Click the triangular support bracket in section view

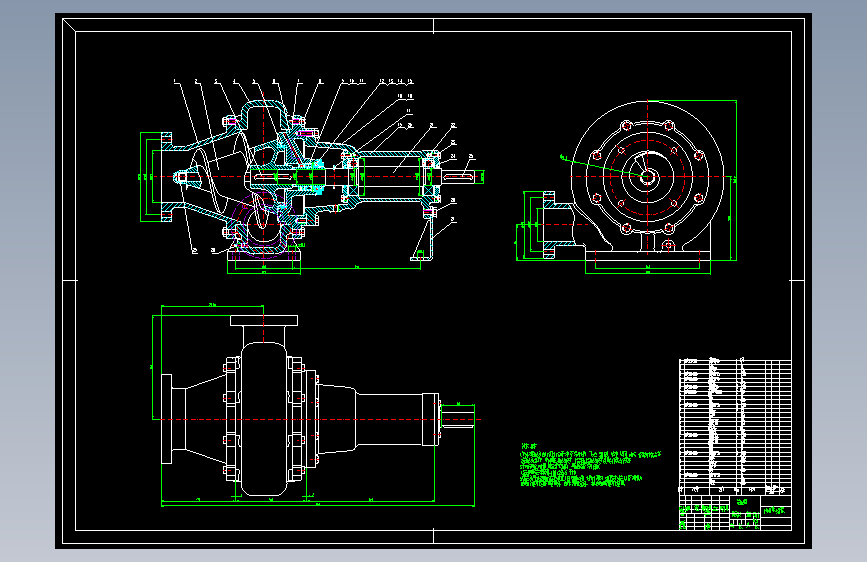tap(422, 240)
